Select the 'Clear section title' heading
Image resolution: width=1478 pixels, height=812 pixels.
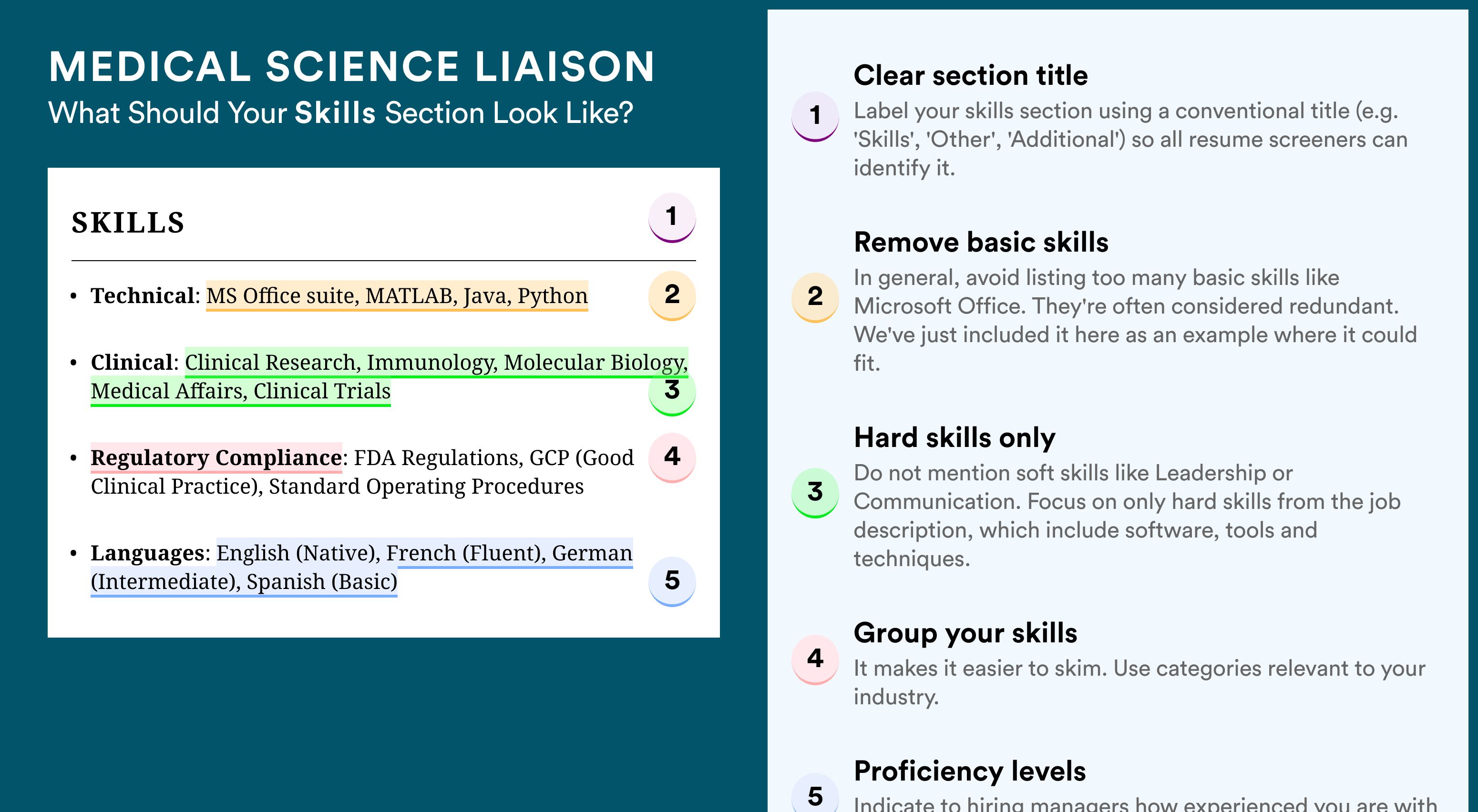[970, 76]
